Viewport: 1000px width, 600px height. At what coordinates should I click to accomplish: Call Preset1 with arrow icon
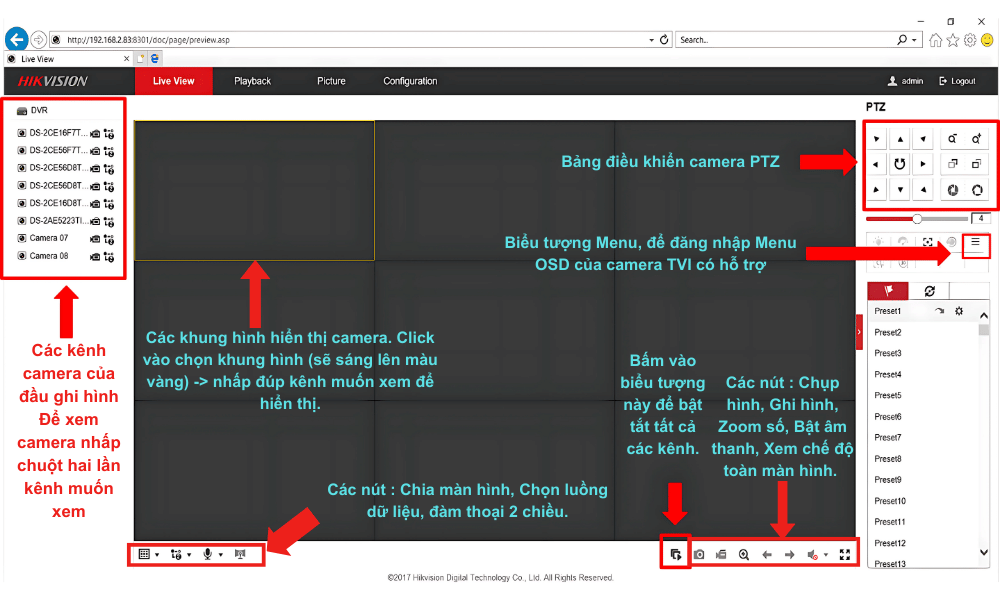939,311
